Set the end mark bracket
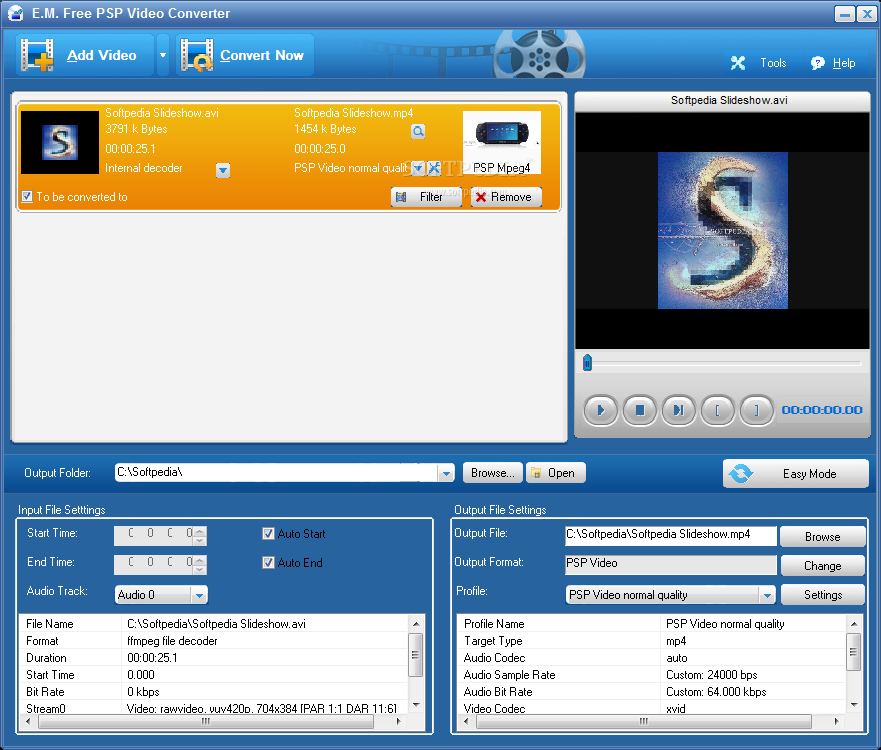The height and width of the screenshot is (750, 881). [x=757, y=410]
